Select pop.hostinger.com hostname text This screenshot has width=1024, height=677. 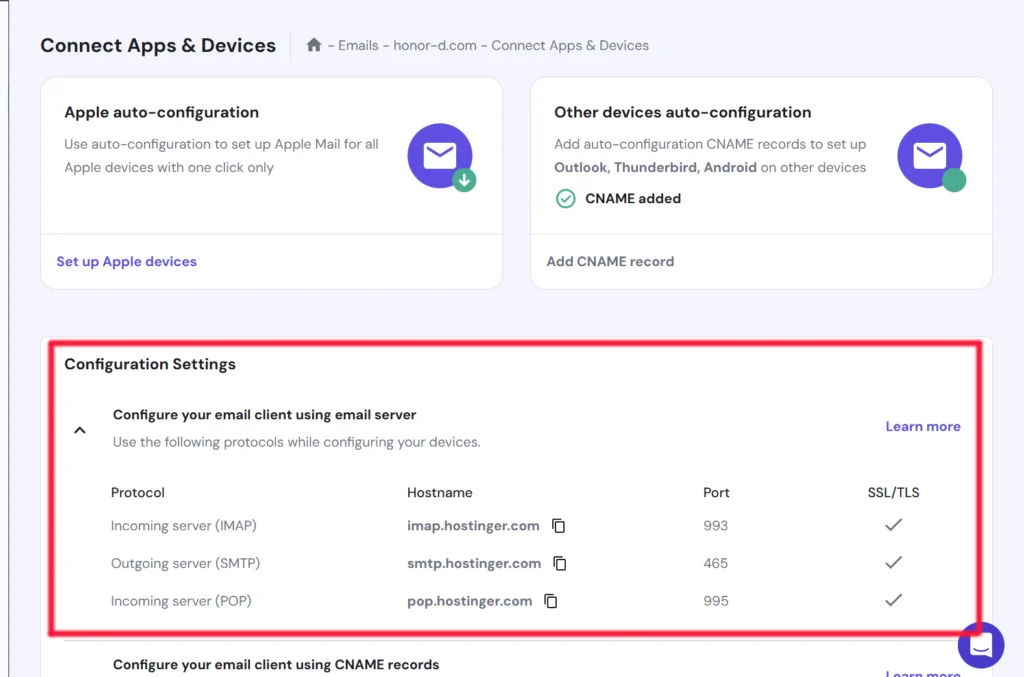pyautogui.click(x=470, y=601)
